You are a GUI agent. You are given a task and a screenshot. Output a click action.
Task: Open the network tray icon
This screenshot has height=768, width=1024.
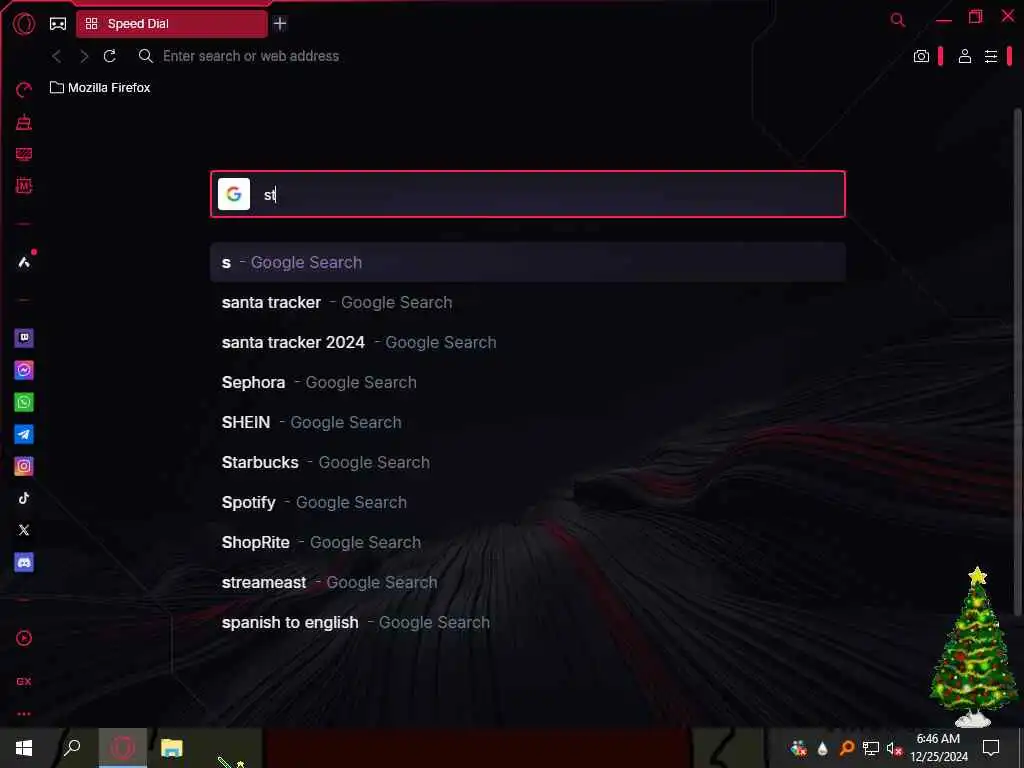871,748
